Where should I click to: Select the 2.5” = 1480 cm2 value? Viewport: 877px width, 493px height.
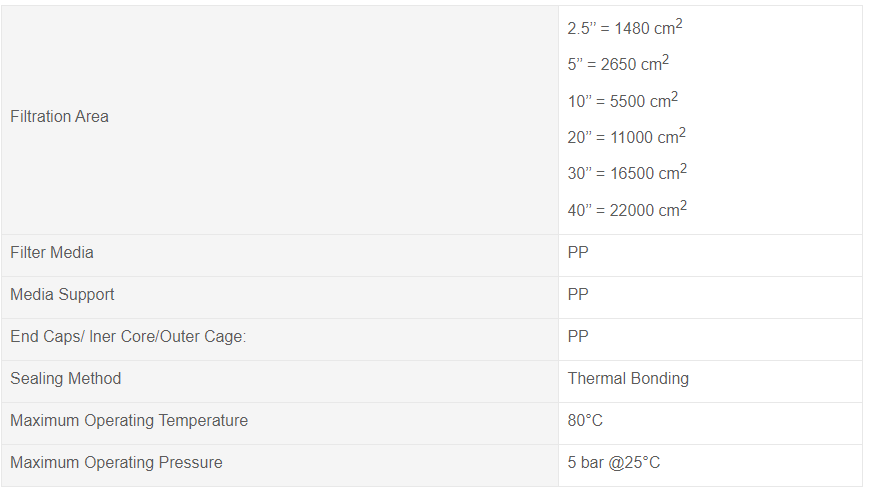click(625, 27)
